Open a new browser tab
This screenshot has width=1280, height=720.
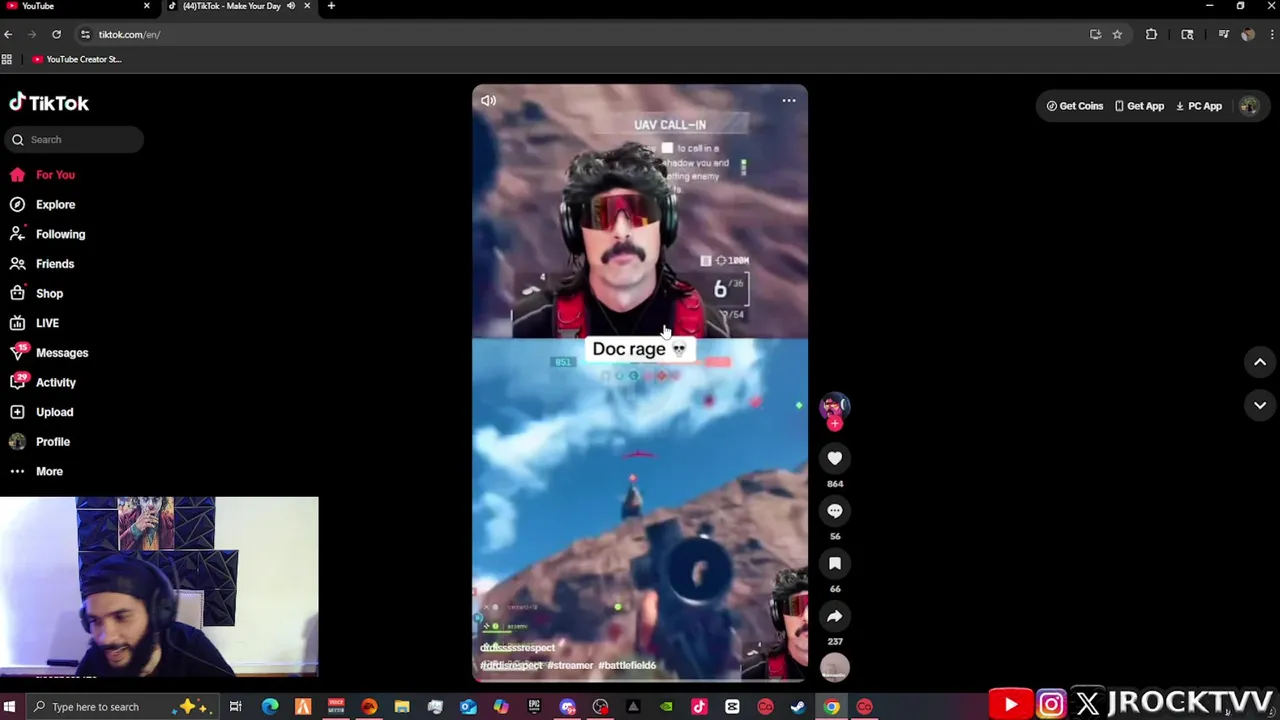[331, 6]
